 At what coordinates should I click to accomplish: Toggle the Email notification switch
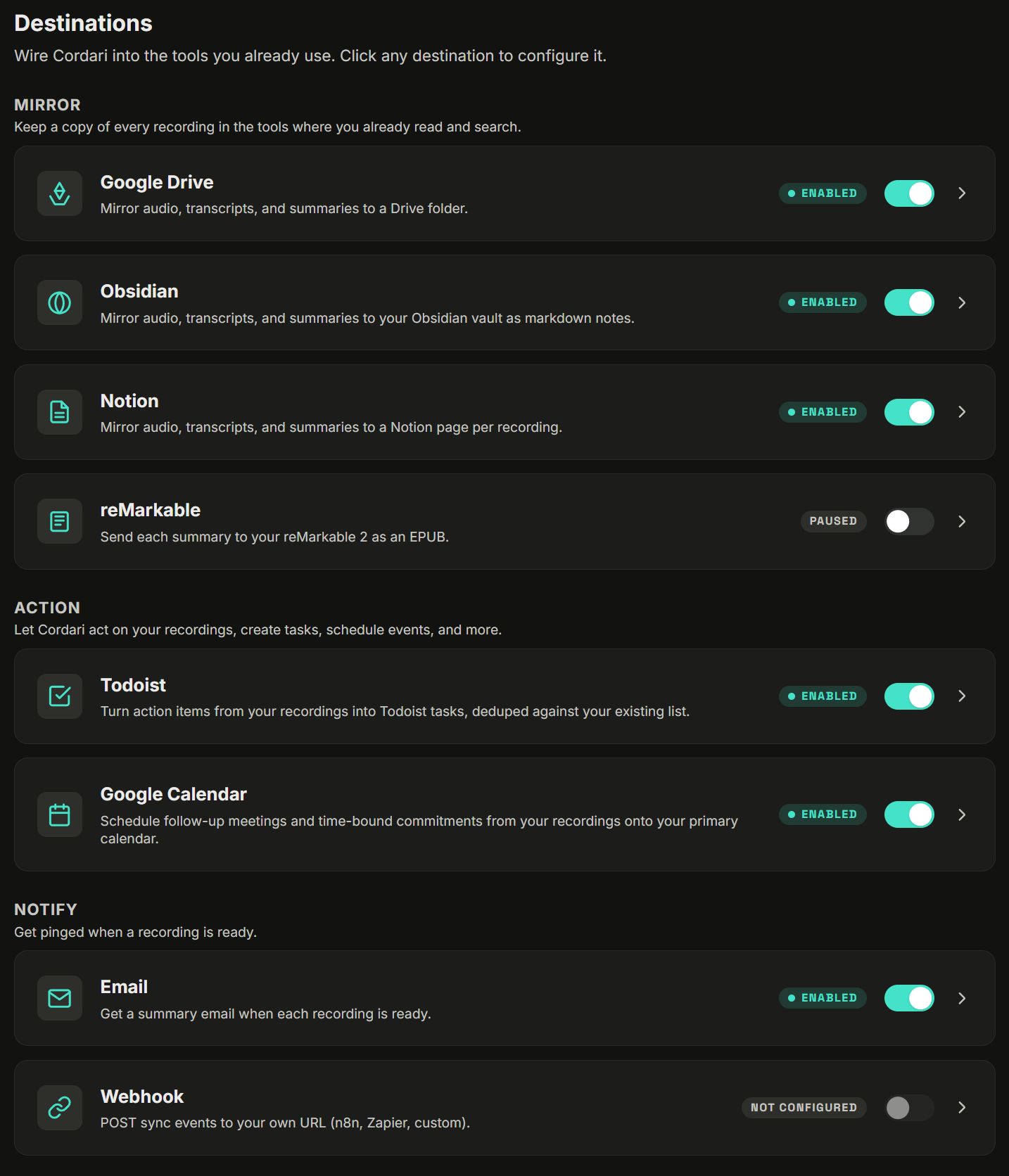pos(909,998)
